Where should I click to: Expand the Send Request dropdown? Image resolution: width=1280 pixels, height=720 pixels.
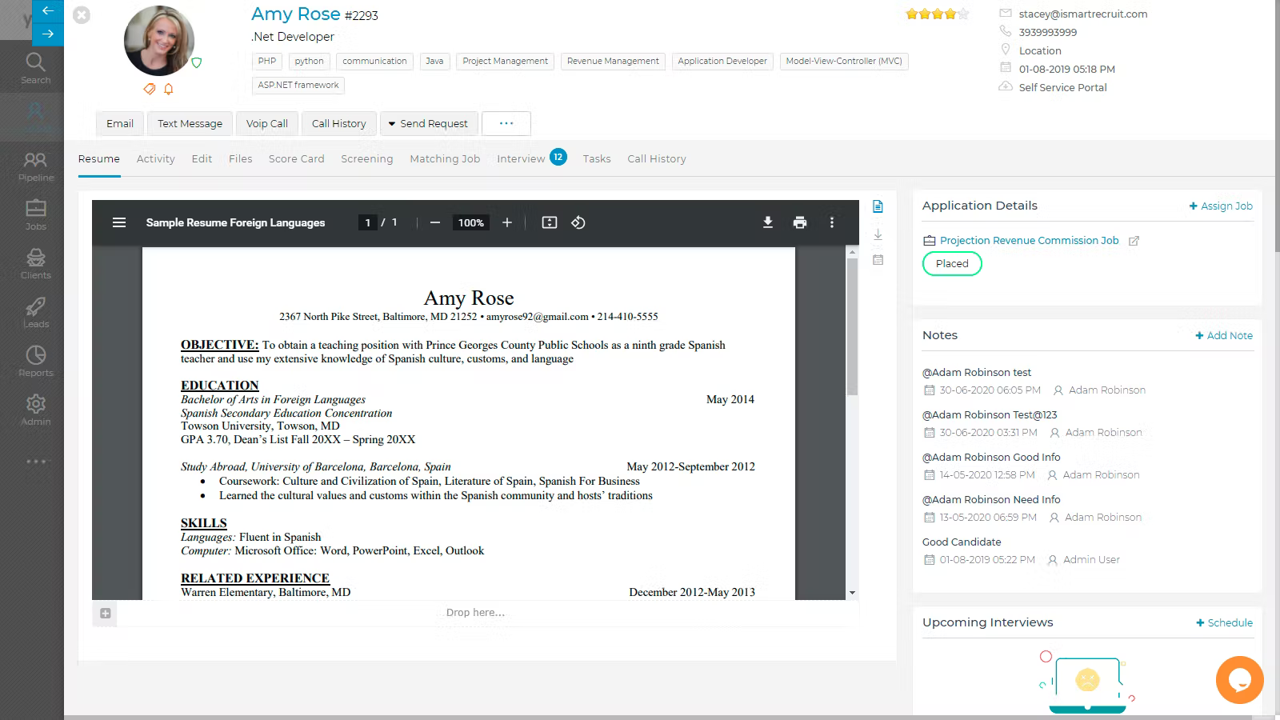[x=427, y=124]
